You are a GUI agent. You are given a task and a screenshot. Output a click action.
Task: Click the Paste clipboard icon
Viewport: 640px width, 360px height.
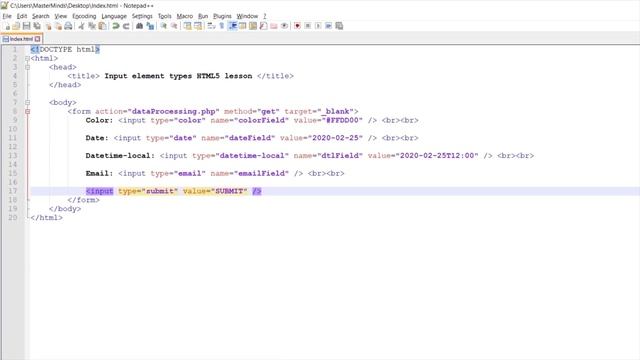(x=102, y=26)
